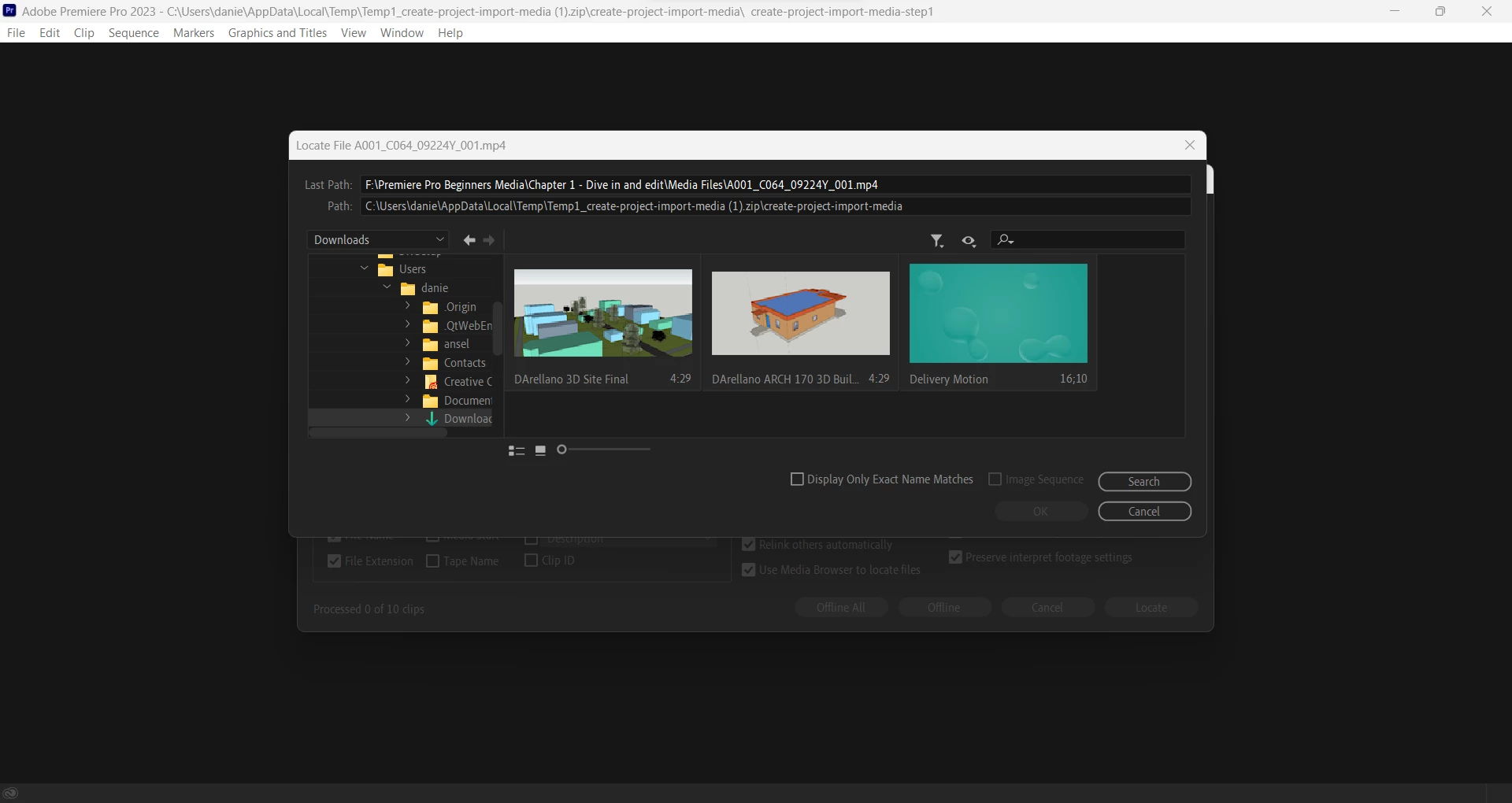1512x803 pixels.
Task: Click the Search button
Action: pos(1144,482)
